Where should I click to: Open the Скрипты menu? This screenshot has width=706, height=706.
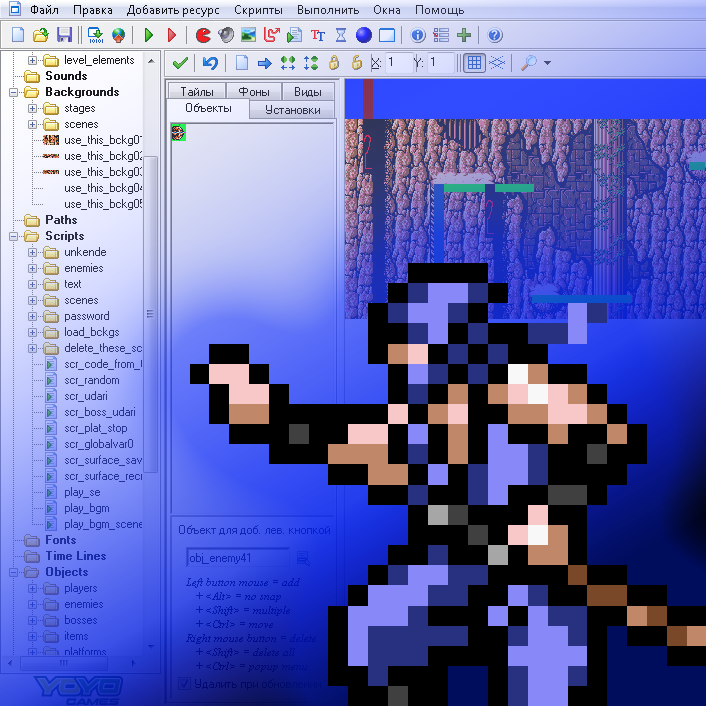pyautogui.click(x=258, y=10)
